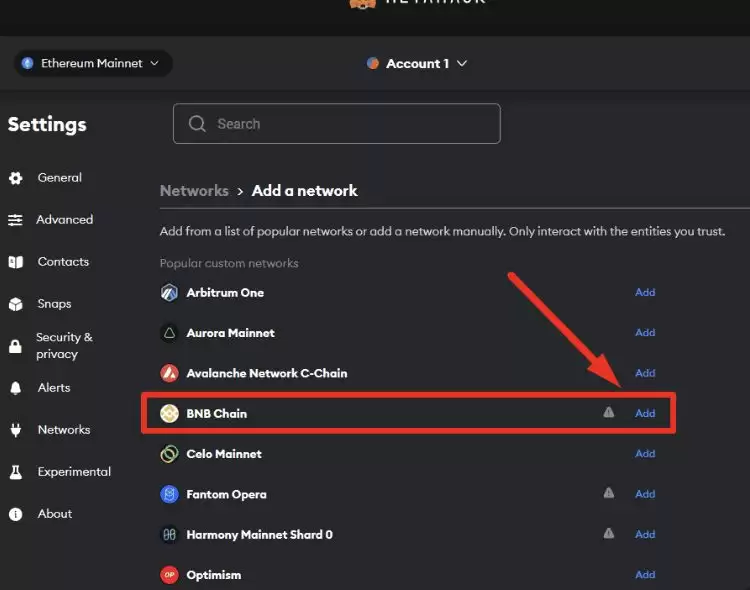Open General settings tab
The height and width of the screenshot is (590, 750).
point(59,177)
